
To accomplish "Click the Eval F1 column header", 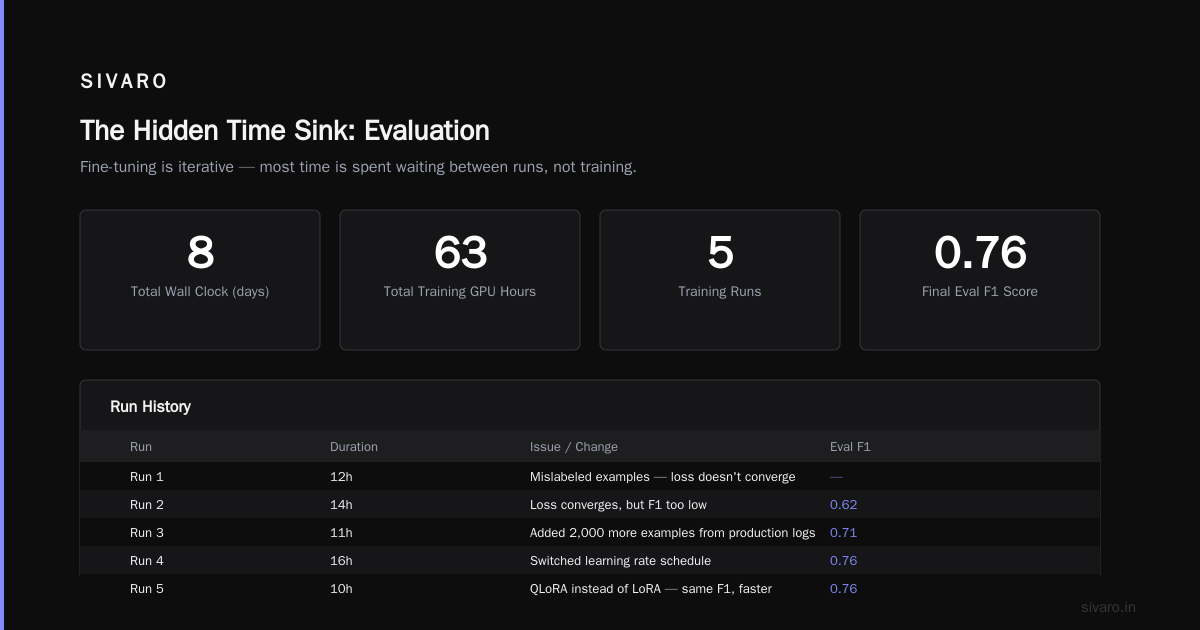I will 850,447.
